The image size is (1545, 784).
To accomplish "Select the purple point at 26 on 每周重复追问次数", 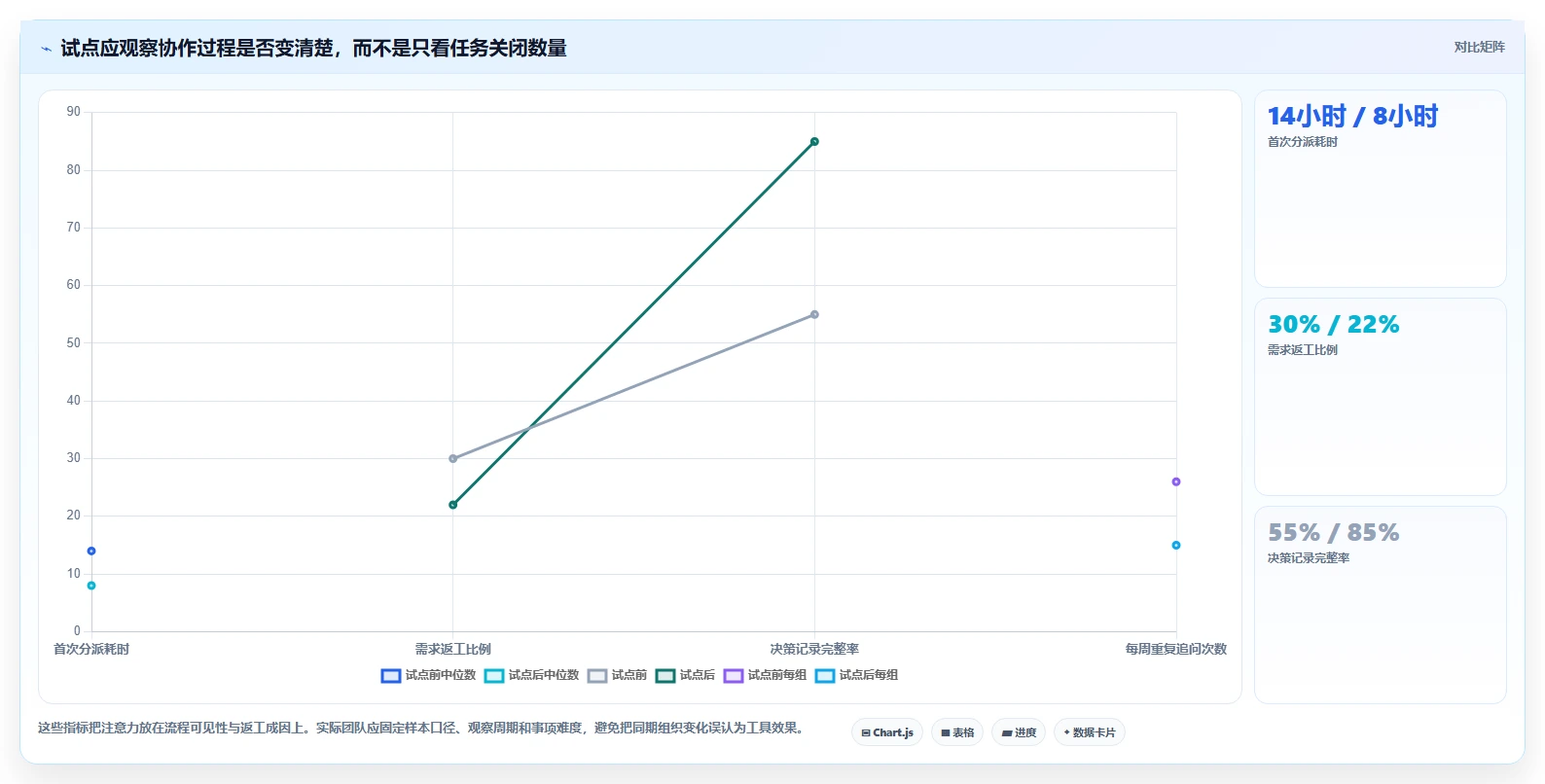I will pos(1176,481).
